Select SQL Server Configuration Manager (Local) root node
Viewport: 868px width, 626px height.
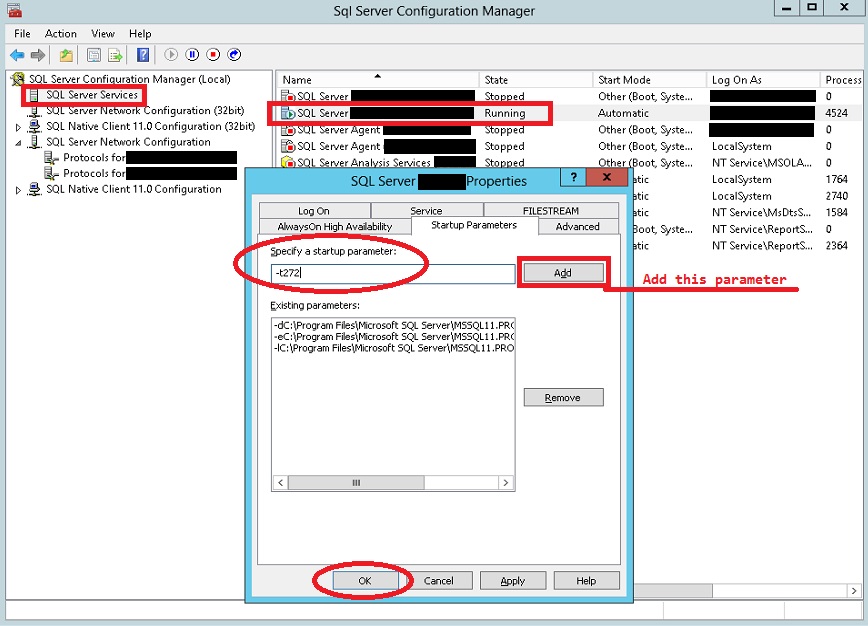(130, 79)
